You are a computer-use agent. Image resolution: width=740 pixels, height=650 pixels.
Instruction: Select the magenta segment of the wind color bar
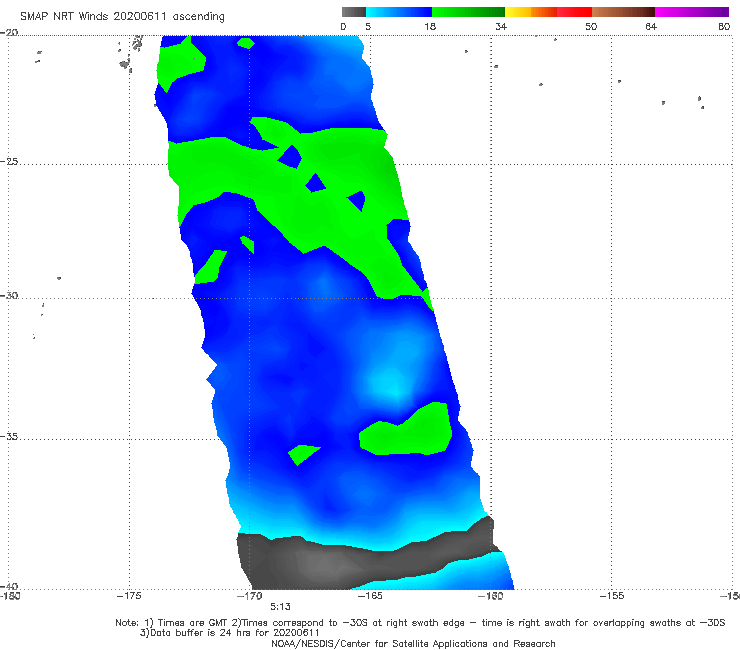[x=692, y=12]
